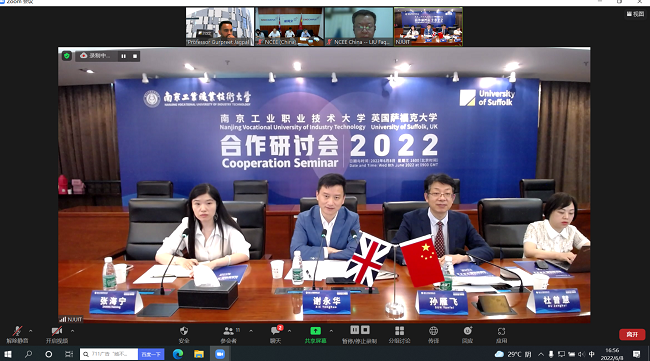Screen dimensions: 650x361
Task: Open the Security shield menu
Action: click(184, 334)
